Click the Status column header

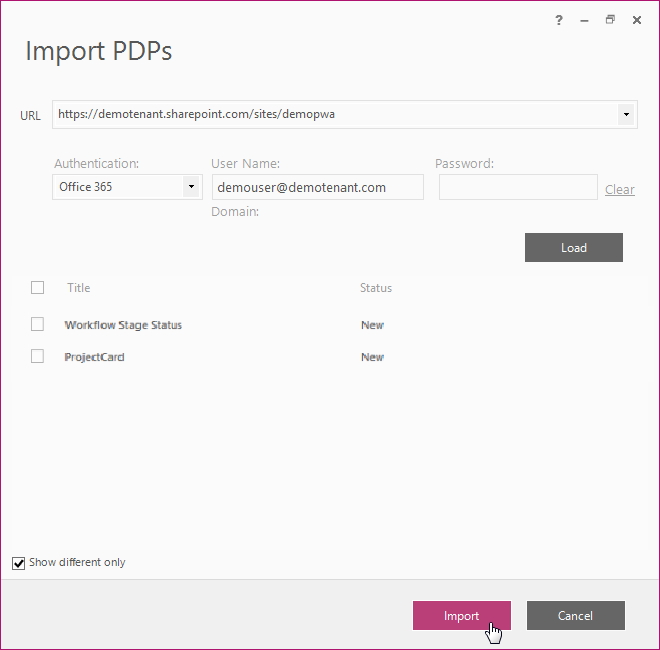pos(376,288)
